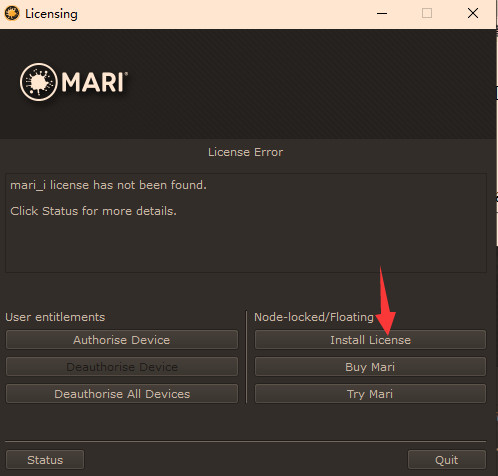Image resolution: width=498 pixels, height=476 pixels.
Task: Open the Buy Mari option
Action: pyautogui.click(x=370, y=367)
